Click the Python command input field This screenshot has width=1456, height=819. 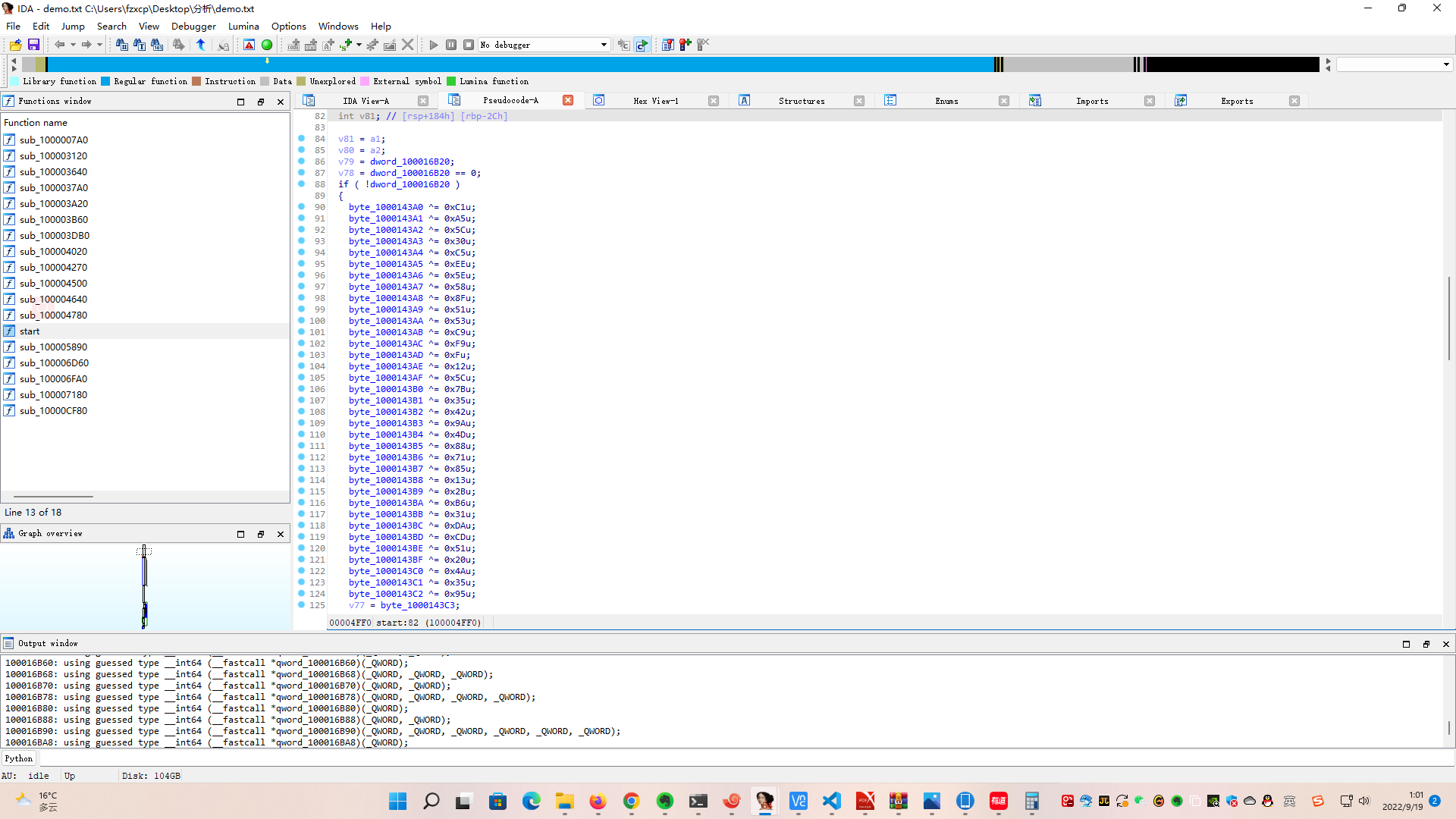coord(746,758)
